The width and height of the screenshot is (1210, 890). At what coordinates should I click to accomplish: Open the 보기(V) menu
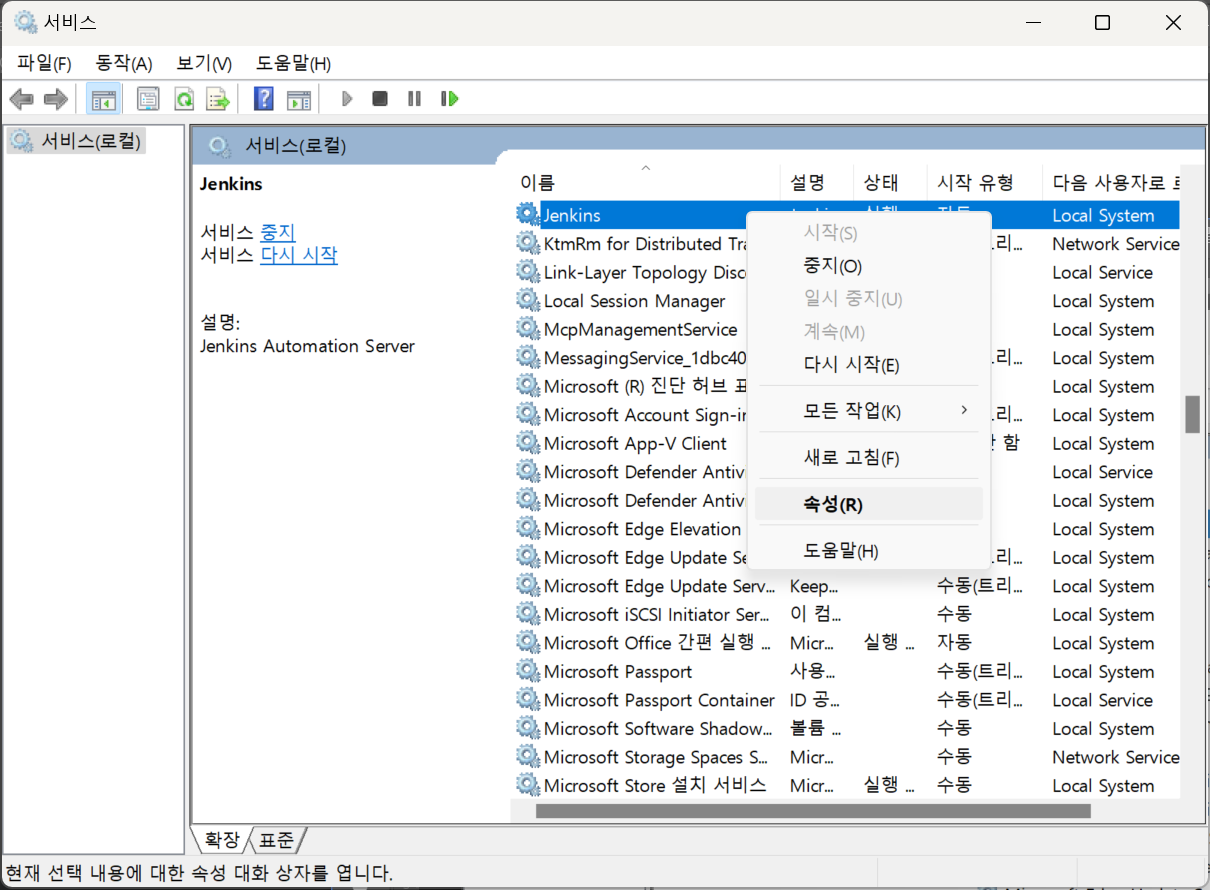coord(204,64)
